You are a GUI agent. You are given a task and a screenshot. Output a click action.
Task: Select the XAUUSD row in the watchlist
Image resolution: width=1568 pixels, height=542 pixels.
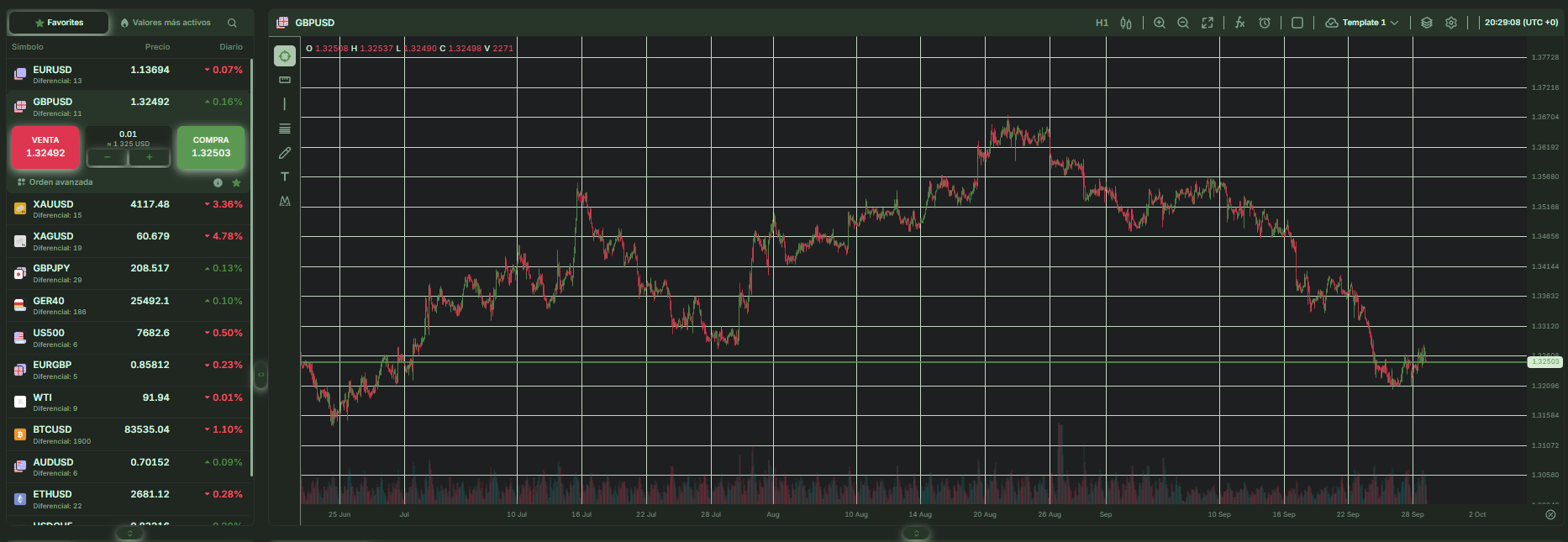tap(129, 208)
